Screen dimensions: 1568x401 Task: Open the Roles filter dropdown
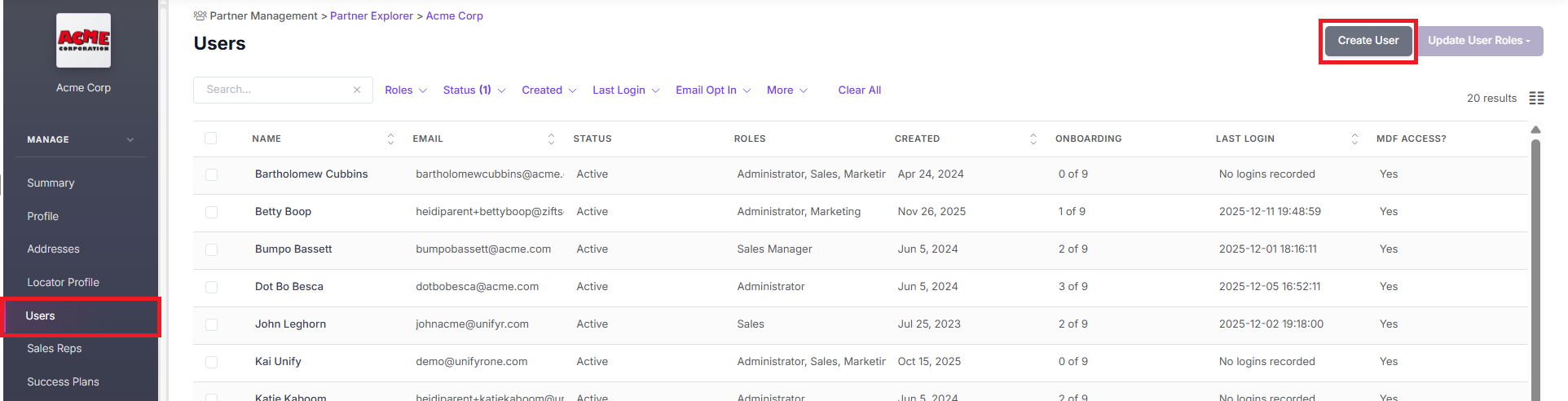coord(406,90)
